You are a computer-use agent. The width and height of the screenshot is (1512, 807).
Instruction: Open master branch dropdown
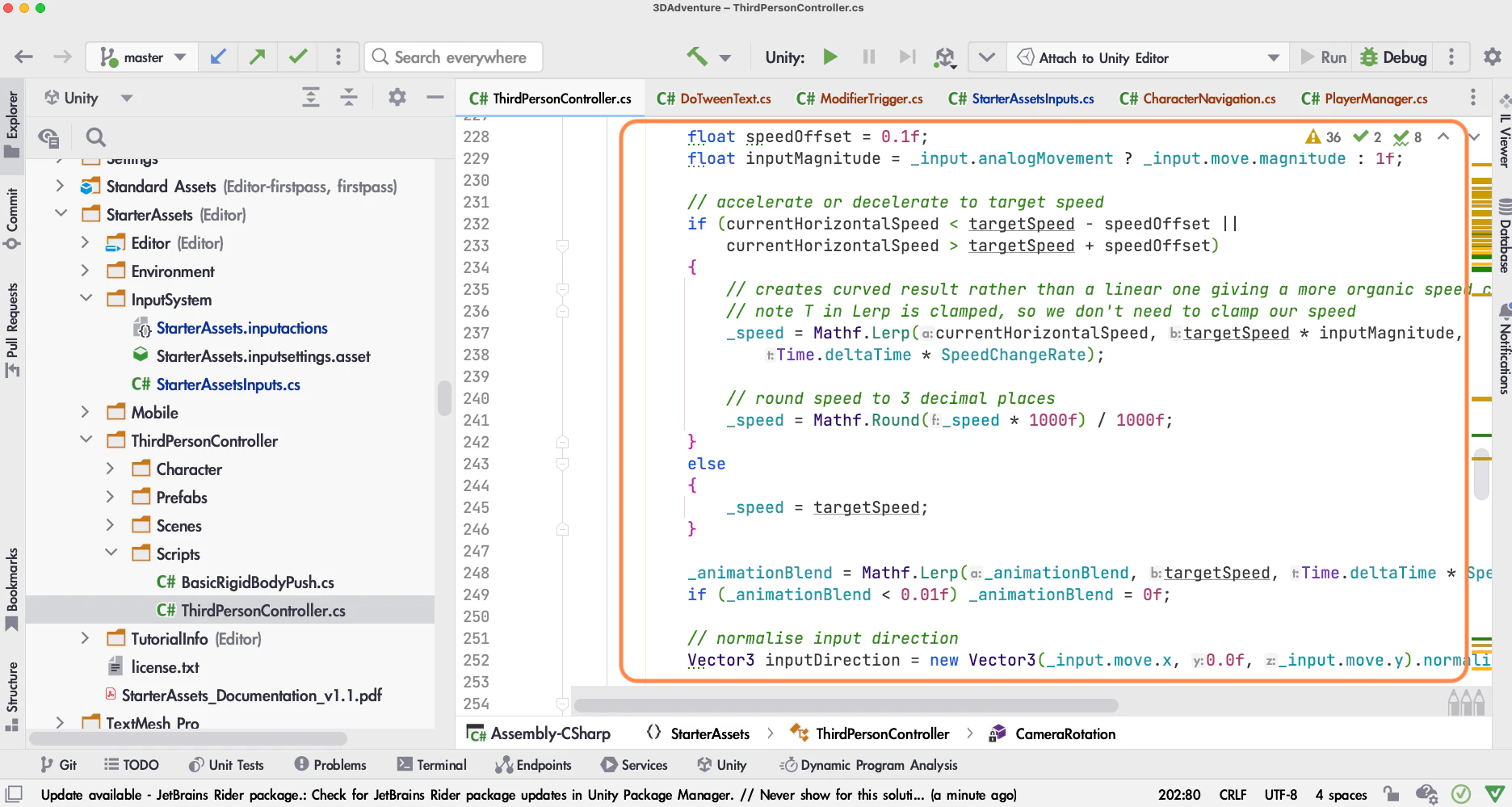(x=142, y=57)
